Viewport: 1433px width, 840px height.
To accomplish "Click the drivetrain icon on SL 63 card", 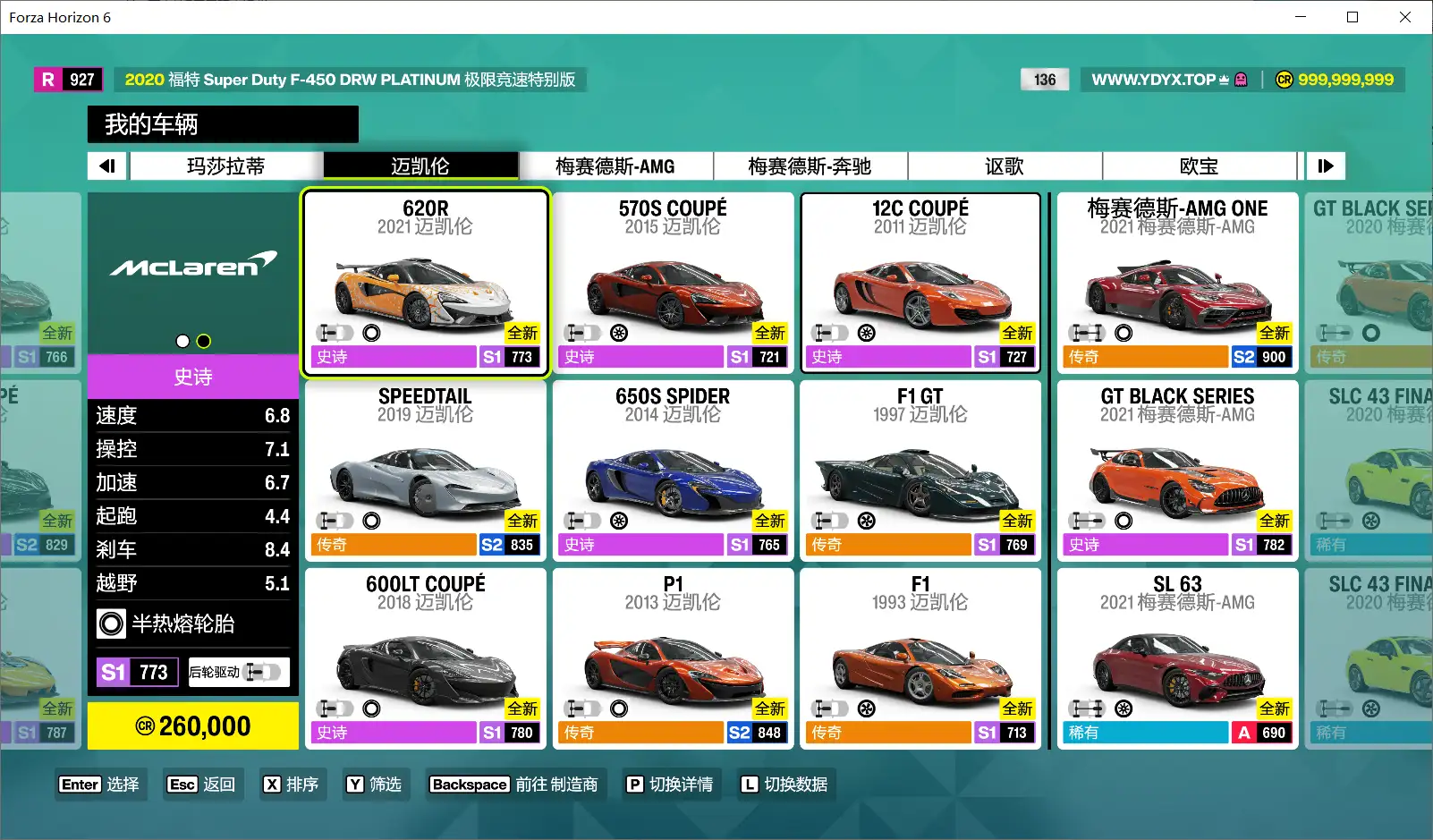I will click(x=1088, y=708).
